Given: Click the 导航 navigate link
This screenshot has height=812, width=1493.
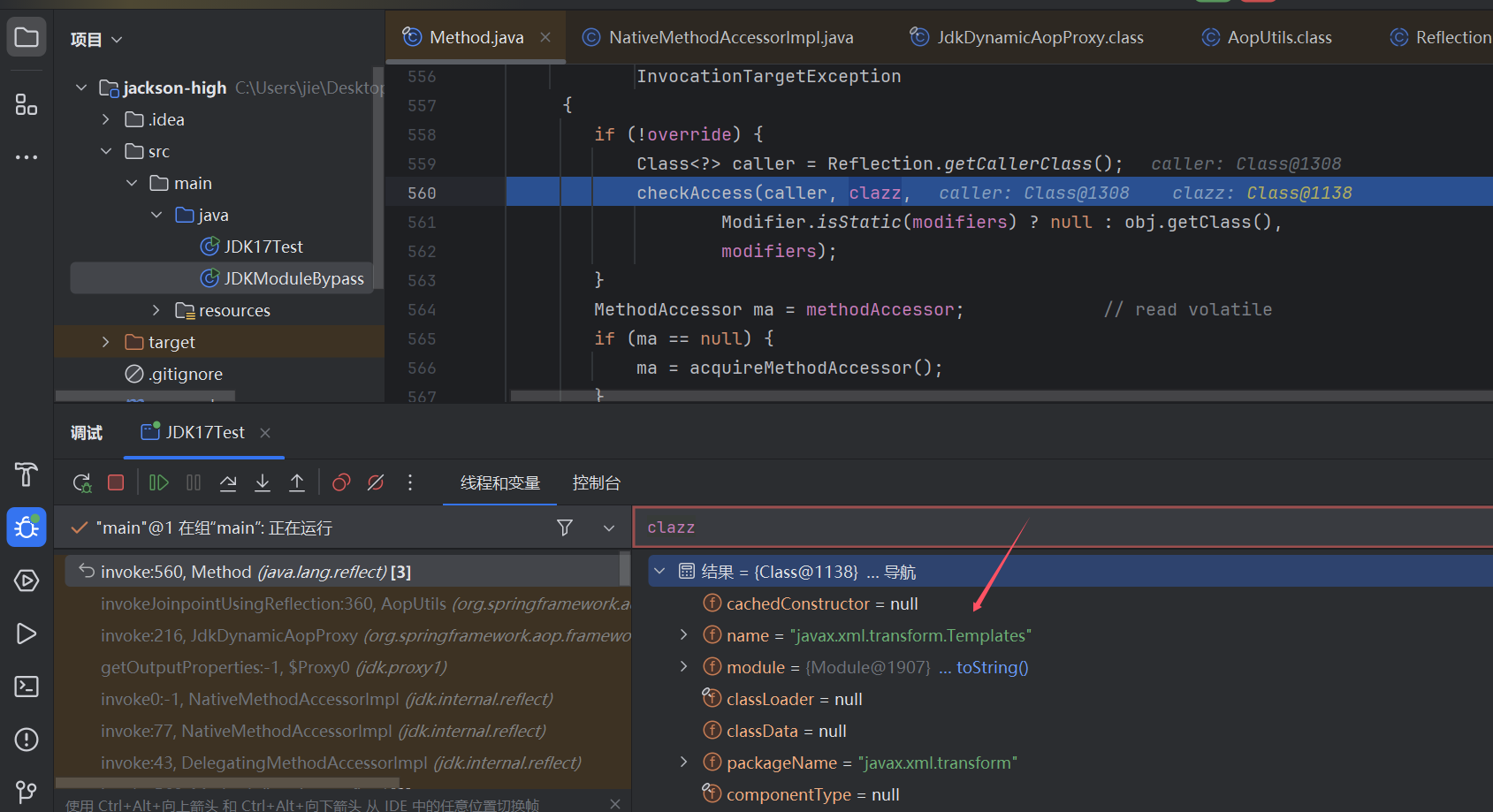Looking at the screenshot, I should (x=900, y=572).
